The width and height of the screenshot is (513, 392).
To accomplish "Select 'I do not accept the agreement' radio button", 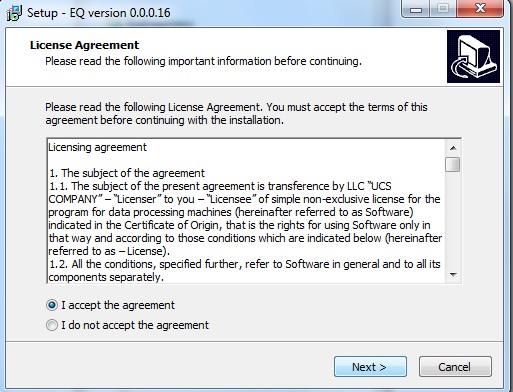I will point(52,325).
